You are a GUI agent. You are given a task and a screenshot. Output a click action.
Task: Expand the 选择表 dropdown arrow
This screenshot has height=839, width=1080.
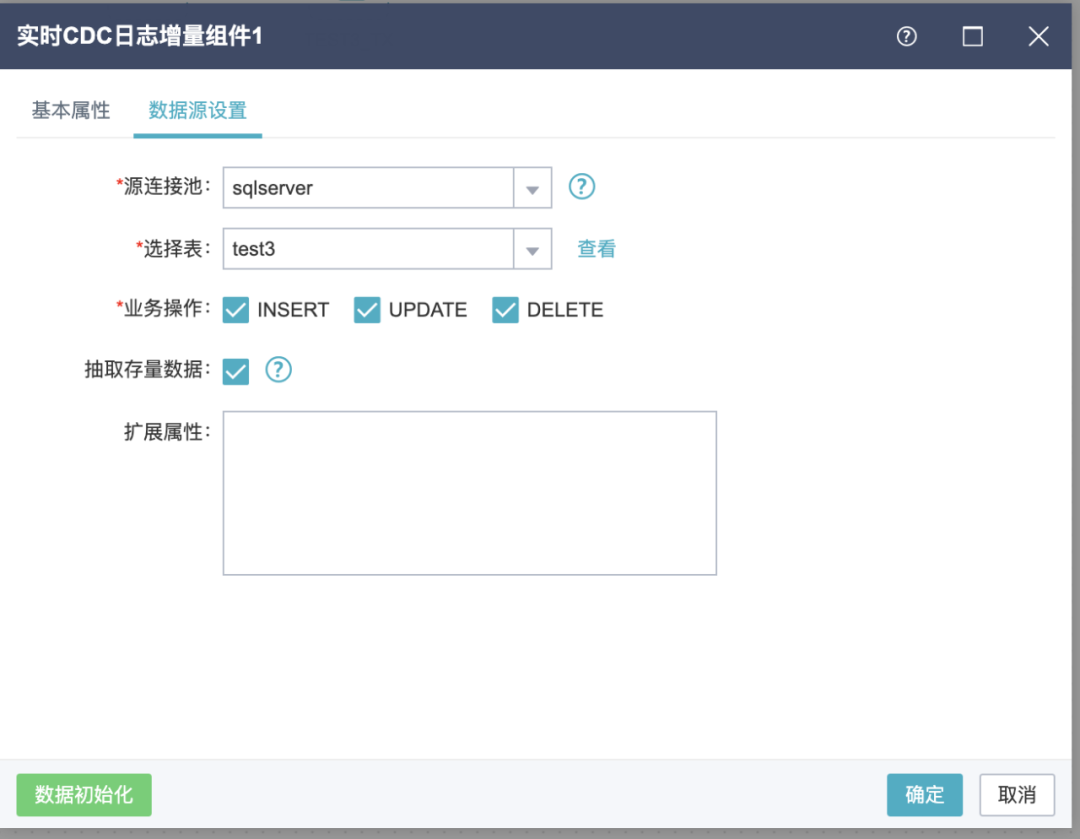(x=533, y=250)
